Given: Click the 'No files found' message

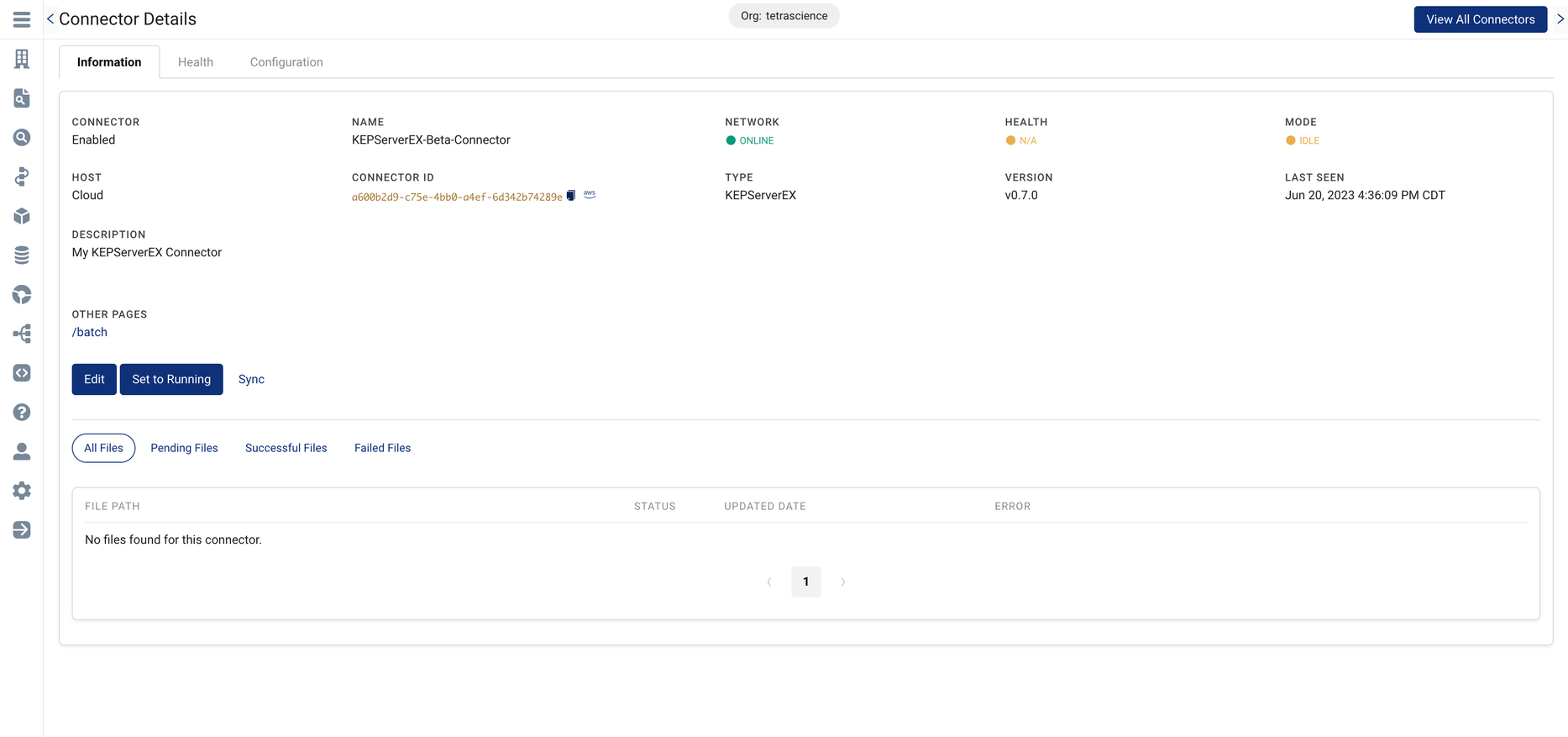Looking at the screenshot, I should [173, 540].
